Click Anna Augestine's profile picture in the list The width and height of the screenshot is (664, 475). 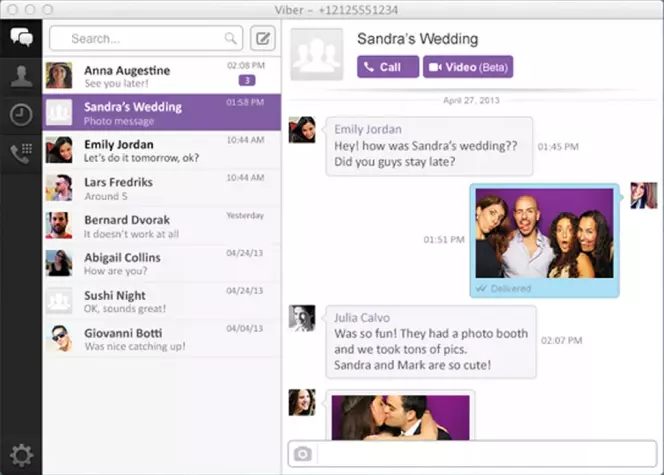click(x=59, y=75)
